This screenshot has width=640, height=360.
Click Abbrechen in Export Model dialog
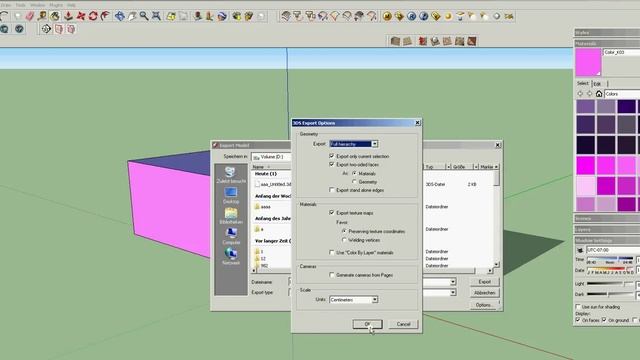pos(484,293)
